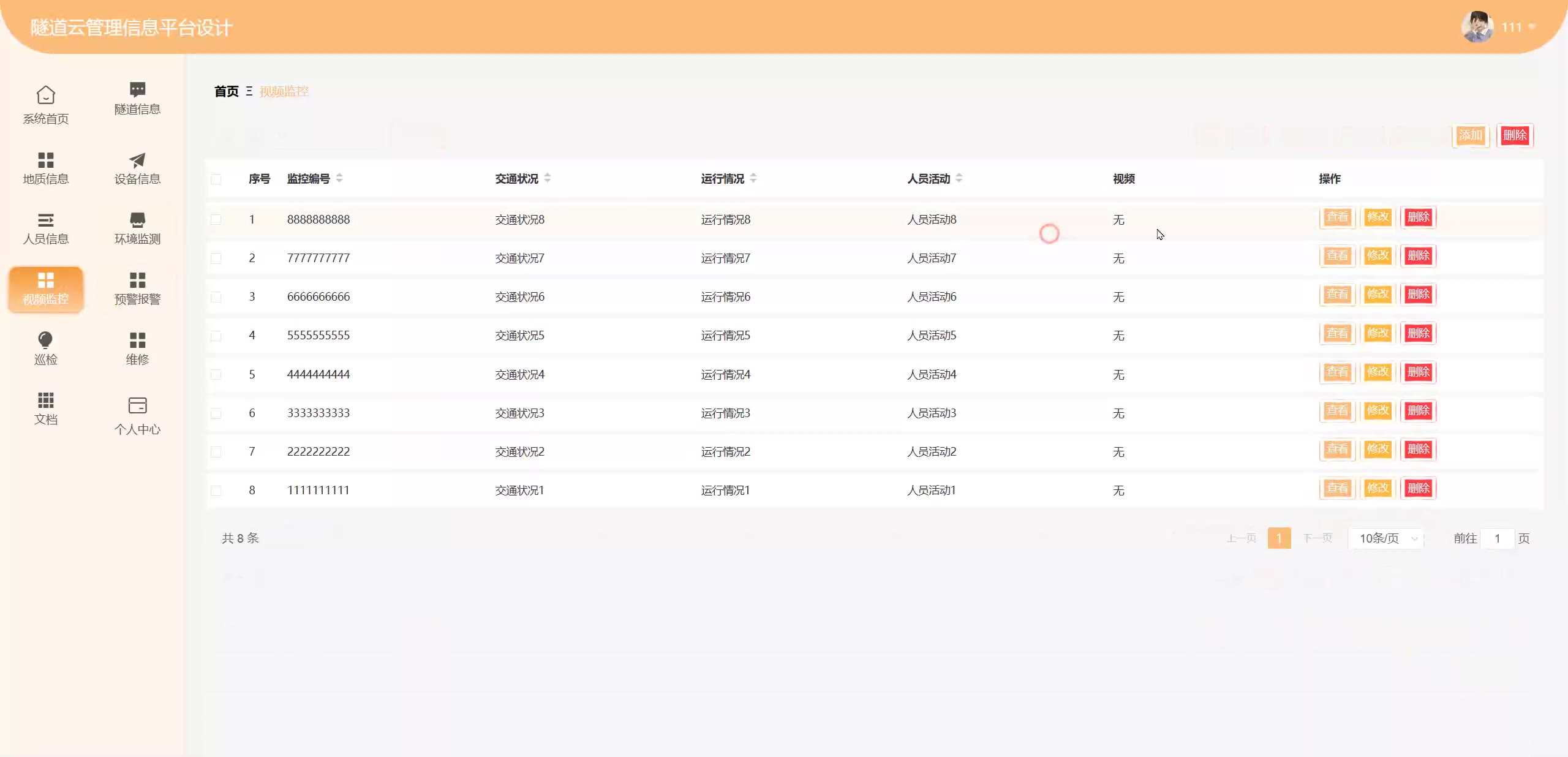1568x757 pixels.
Task: Sort by 监控编号 column arrows
Action: click(339, 178)
